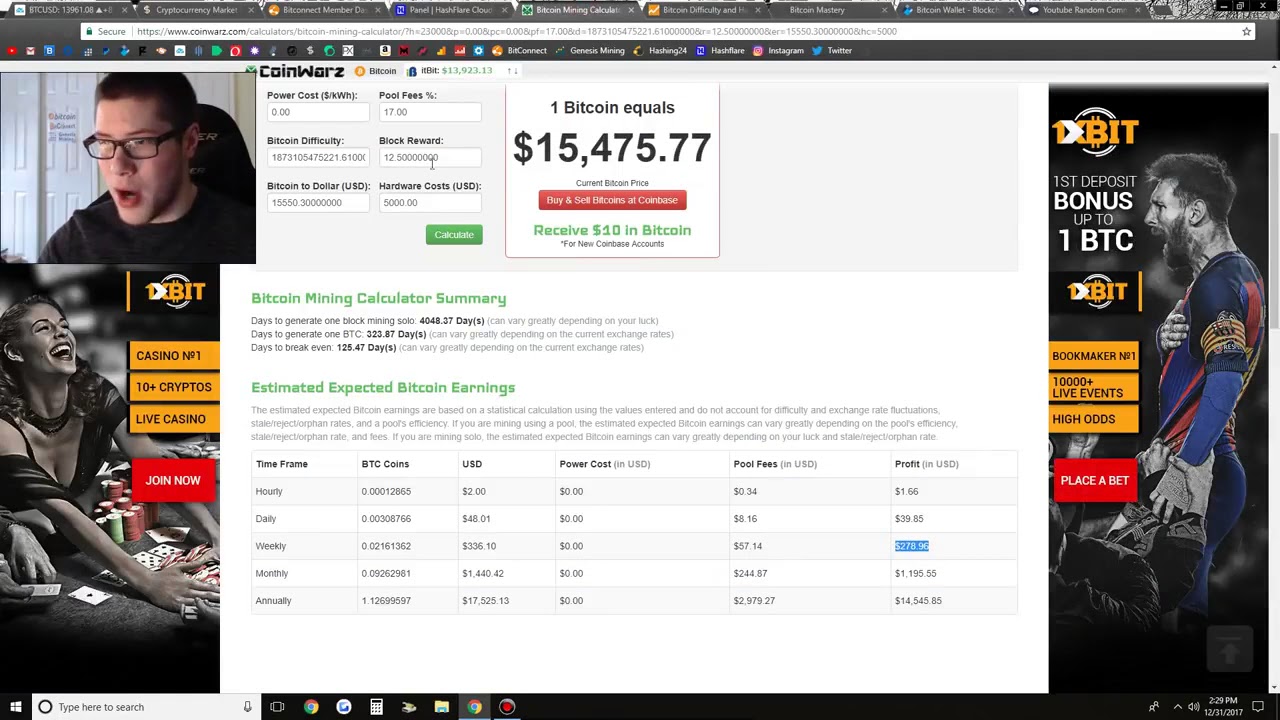This screenshot has width=1280, height=720.
Task: Switch to the Panel HashFlare tab
Action: click(450, 10)
